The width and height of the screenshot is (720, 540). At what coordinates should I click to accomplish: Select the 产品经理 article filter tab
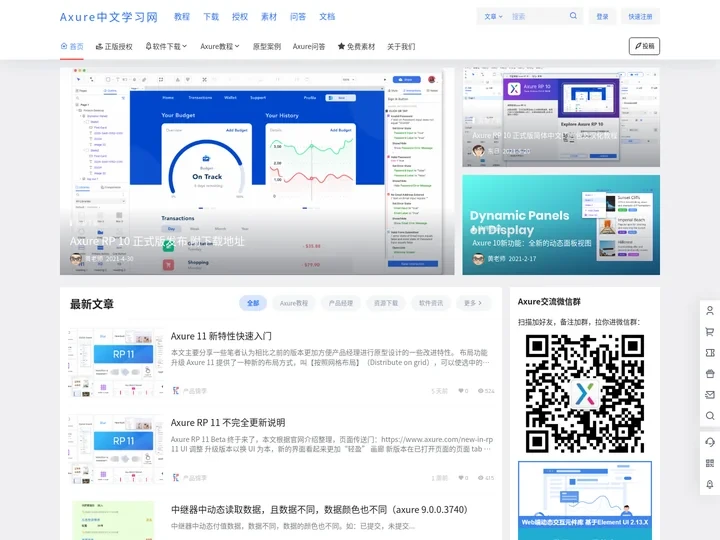point(341,303)
